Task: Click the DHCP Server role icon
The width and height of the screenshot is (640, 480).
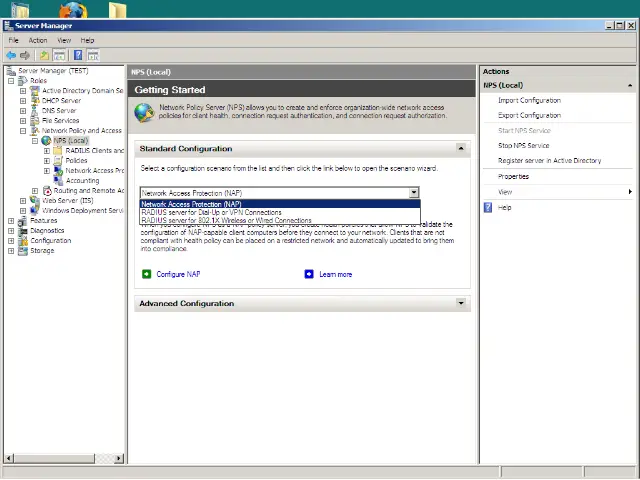Action: click(x=35, y=100)
